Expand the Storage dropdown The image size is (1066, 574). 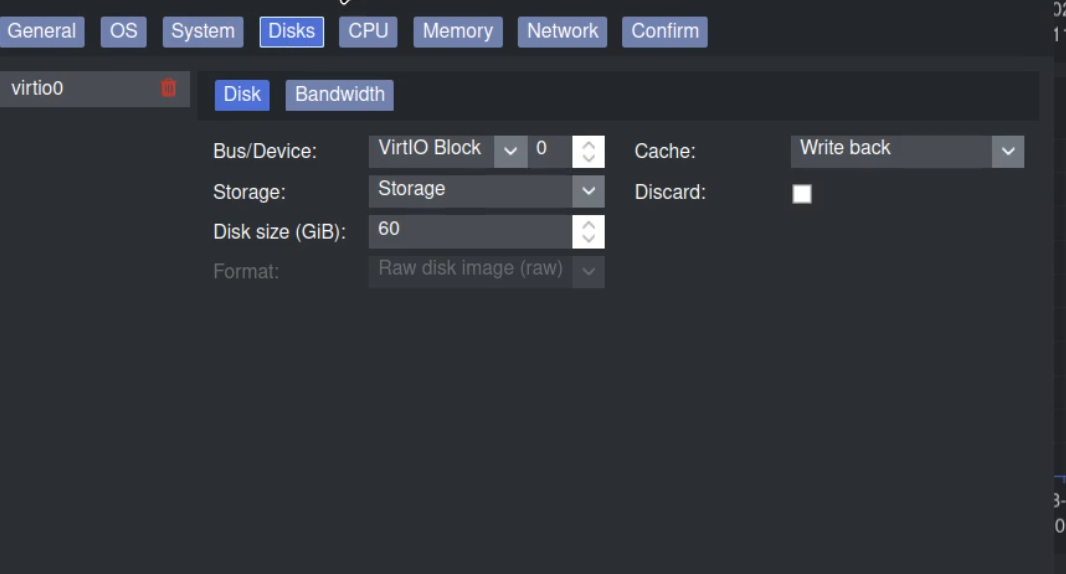(588, 191)
